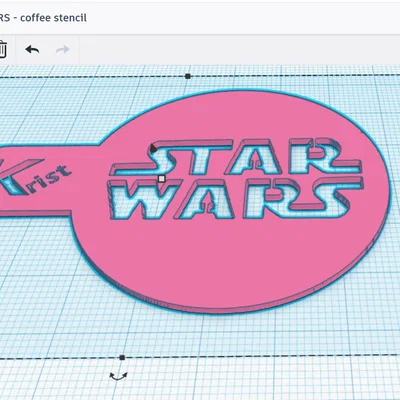
Task: Click the greyed-out Redo arrow
Action: pyautogui.click(x=62, y=50)
